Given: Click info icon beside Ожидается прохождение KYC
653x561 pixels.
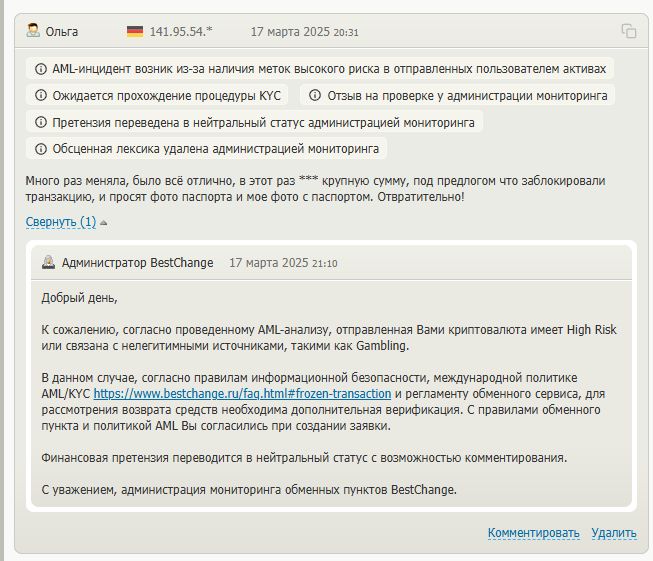Looking at the screenshot, I should [41, 96].
